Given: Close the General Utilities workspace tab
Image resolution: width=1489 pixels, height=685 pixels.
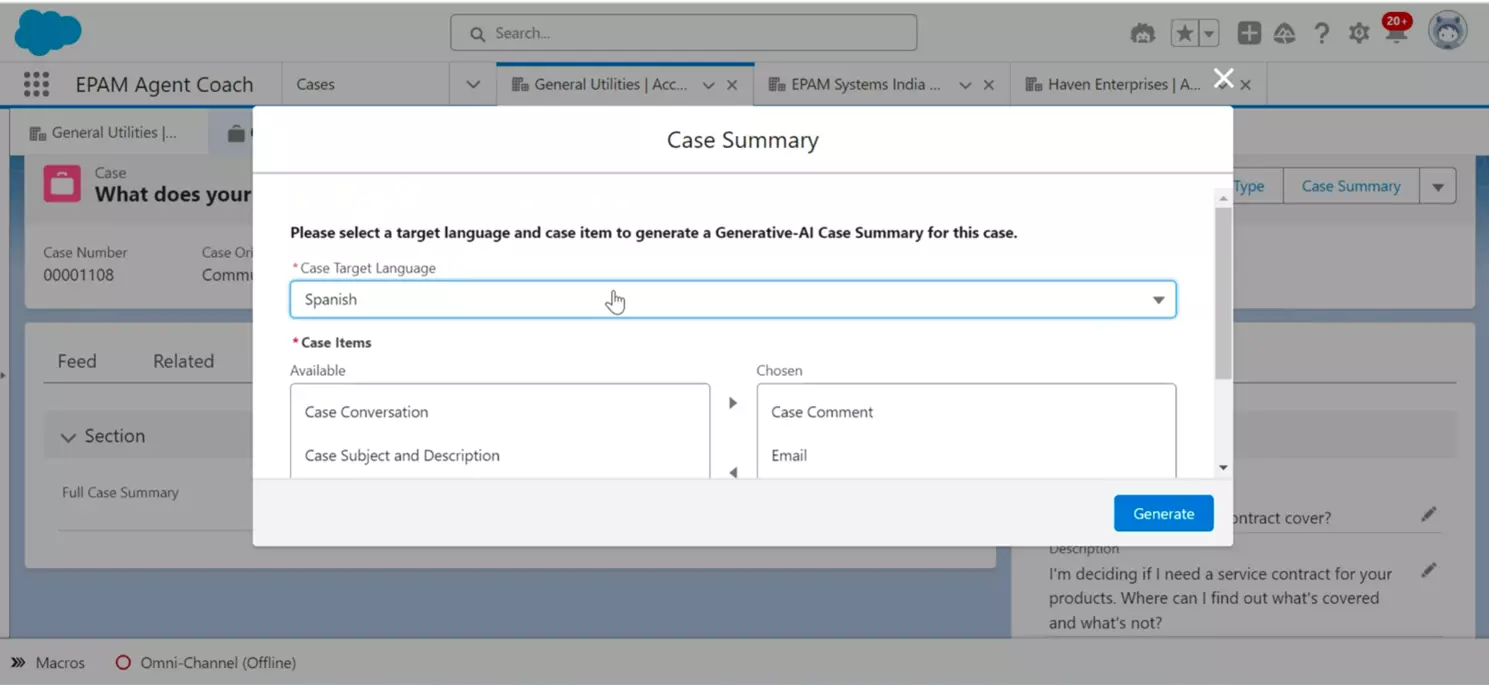Looking at the screenshot, I should [x=732, y=85].
